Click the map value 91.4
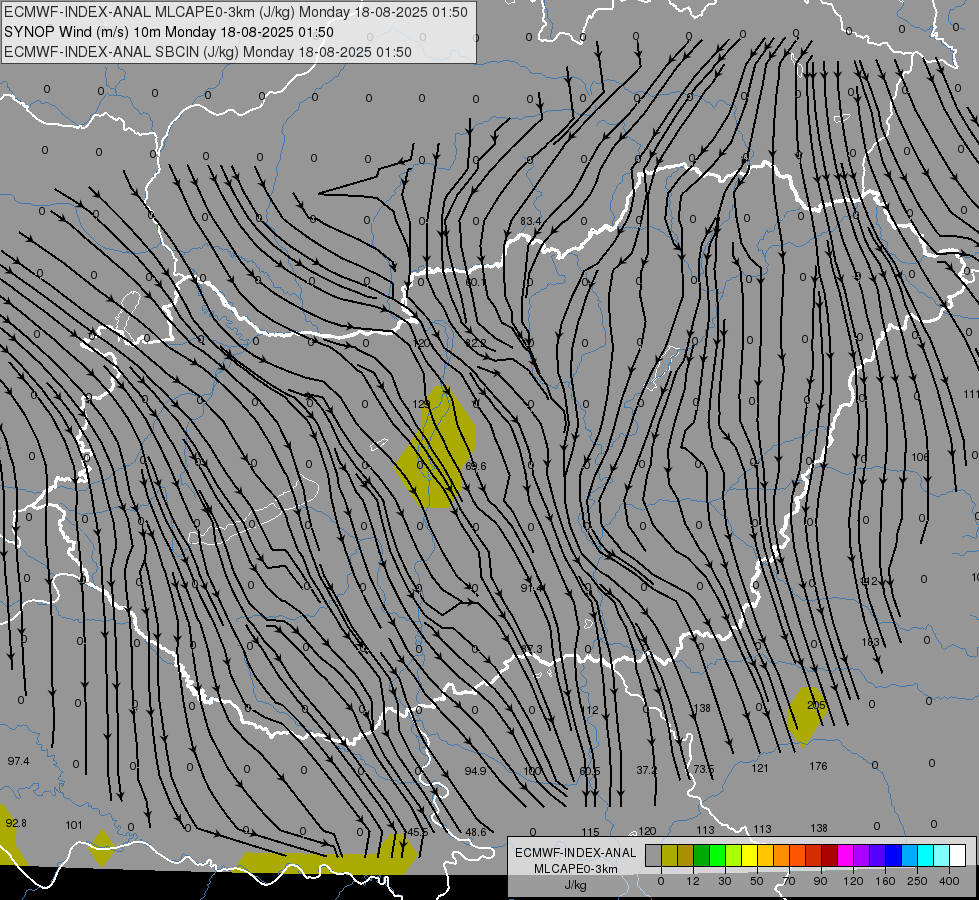This screenshot has width=979, height=900. 531,588
